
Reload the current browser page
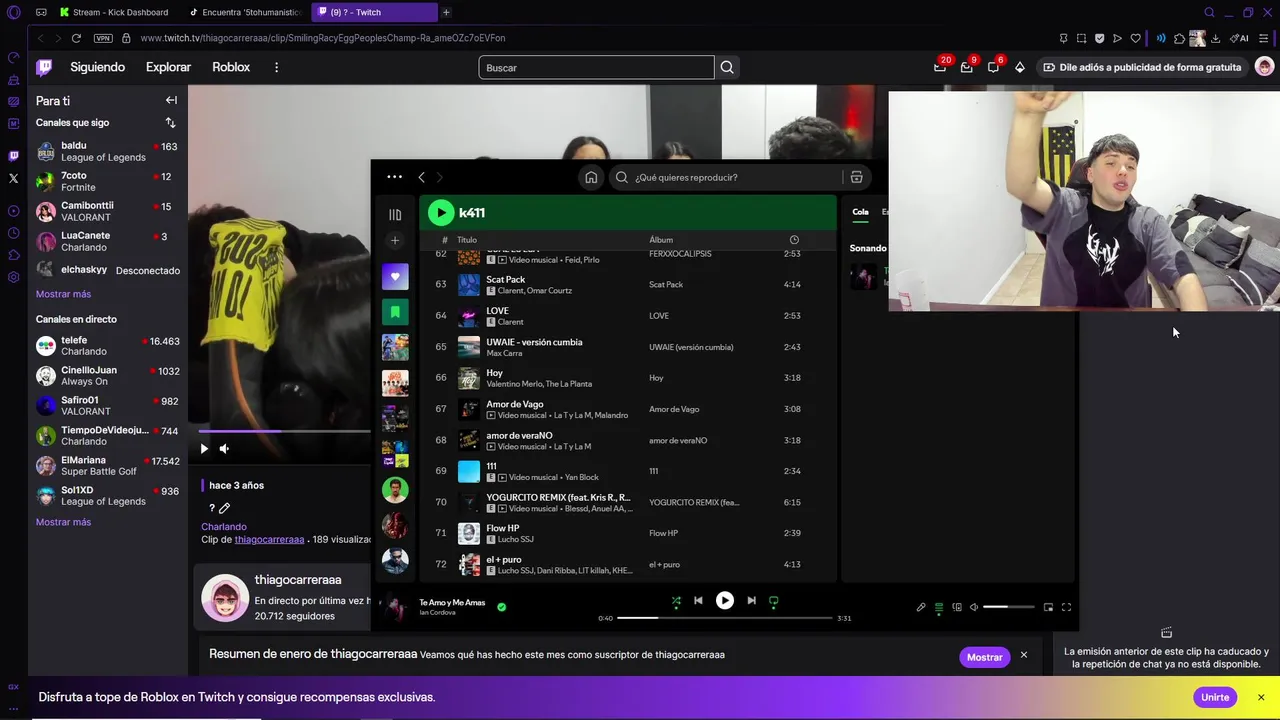76,38
